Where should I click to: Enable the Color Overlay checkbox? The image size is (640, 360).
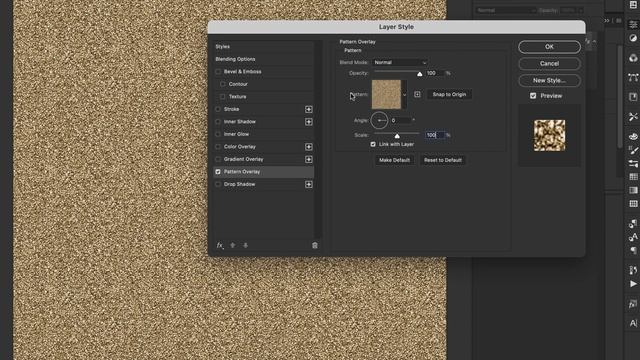(218, 147)
